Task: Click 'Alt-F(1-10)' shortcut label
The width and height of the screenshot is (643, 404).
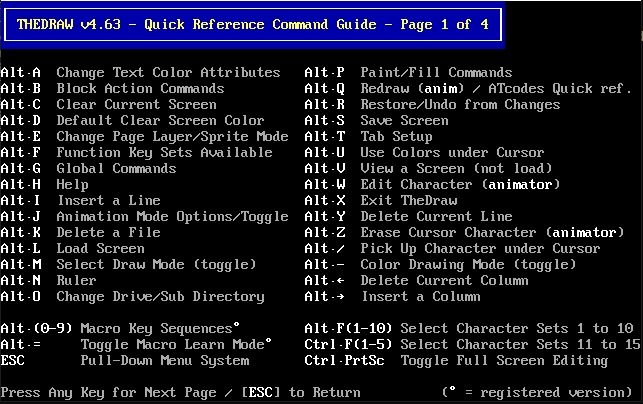Action: (x=348, y=329)
